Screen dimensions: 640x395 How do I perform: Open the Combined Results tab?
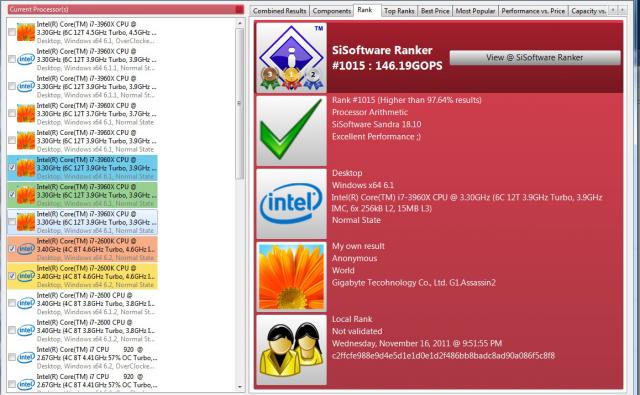(280, 11)
